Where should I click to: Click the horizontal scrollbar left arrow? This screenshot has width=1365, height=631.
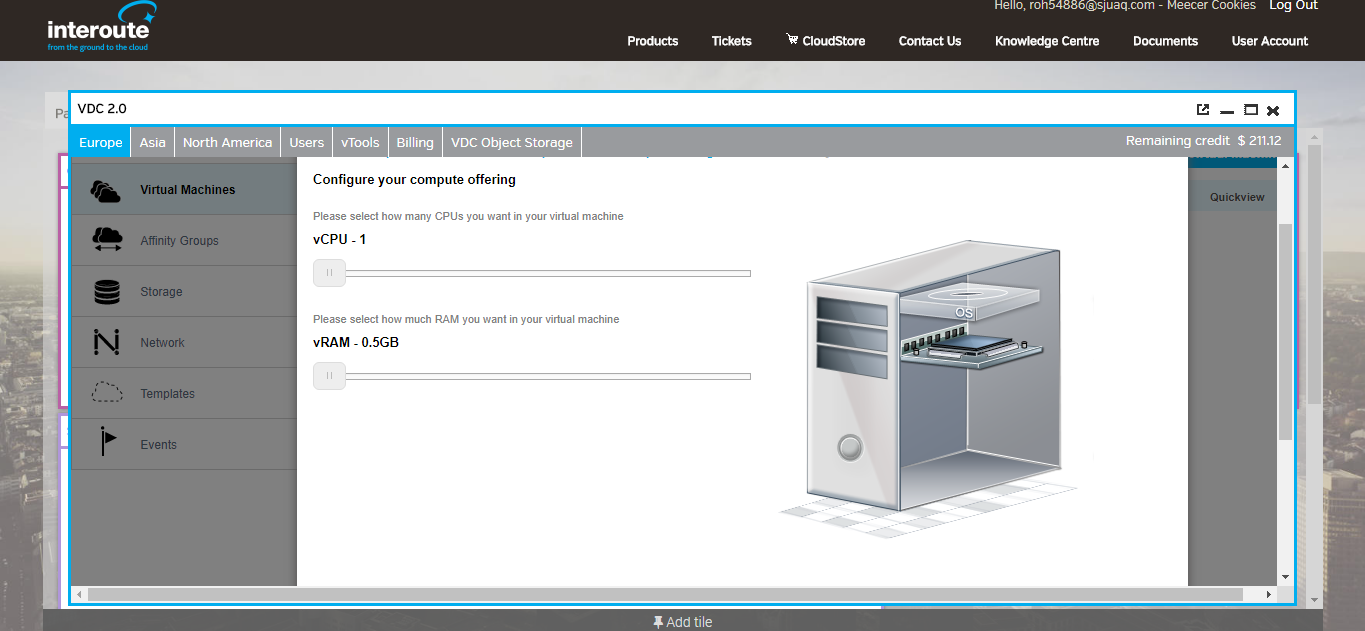tap(78, 594)
